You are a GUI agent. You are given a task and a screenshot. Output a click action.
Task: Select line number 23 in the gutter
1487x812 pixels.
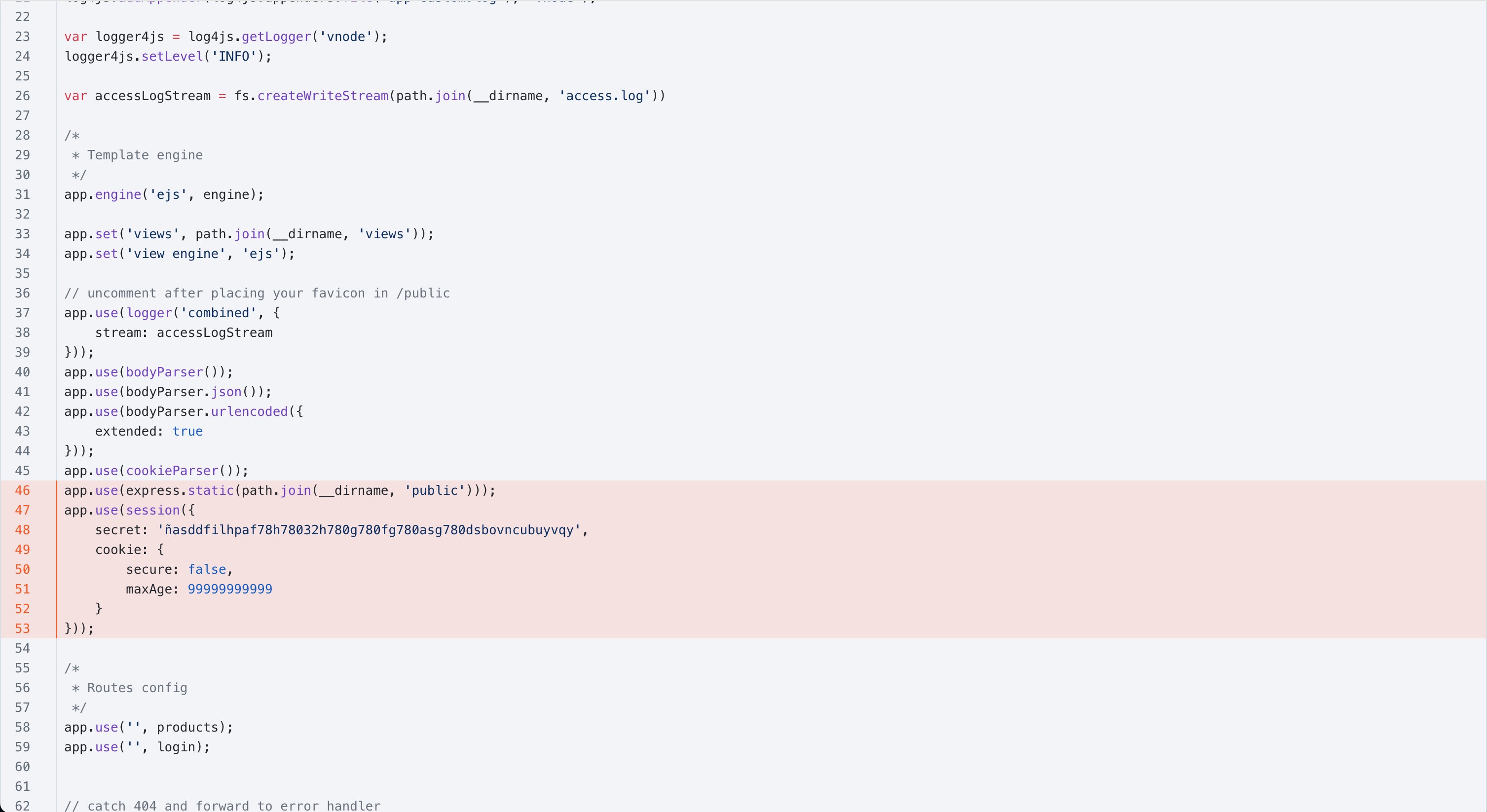23,37
